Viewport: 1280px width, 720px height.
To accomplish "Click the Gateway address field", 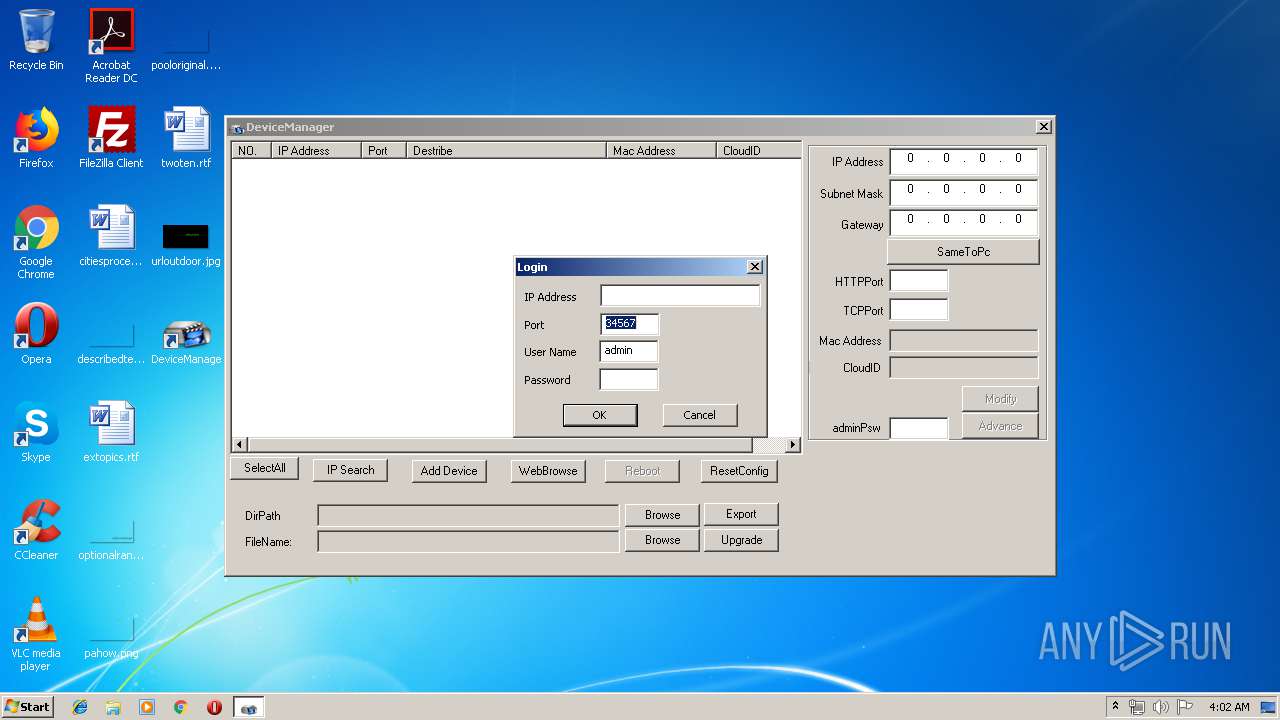I will coord(963,221).
